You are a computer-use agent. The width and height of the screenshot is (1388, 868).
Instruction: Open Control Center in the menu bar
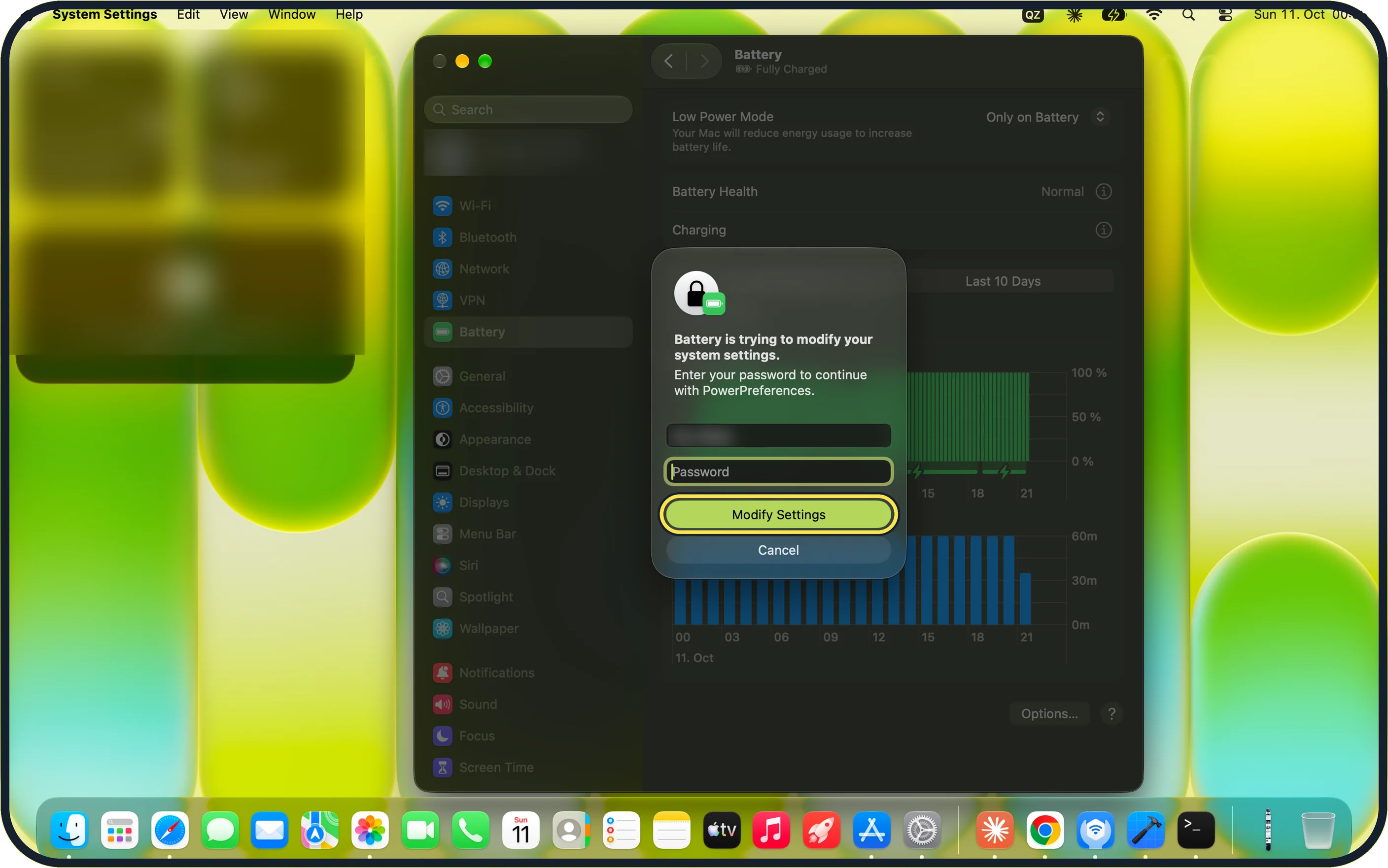click(1225, 15)
